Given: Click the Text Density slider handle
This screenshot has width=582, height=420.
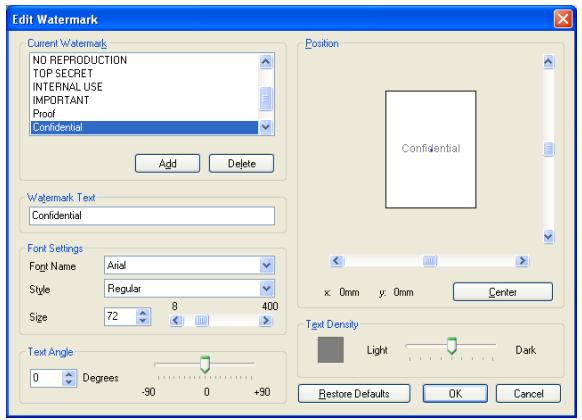Looking at the screenshot, I should pos(452,345).
